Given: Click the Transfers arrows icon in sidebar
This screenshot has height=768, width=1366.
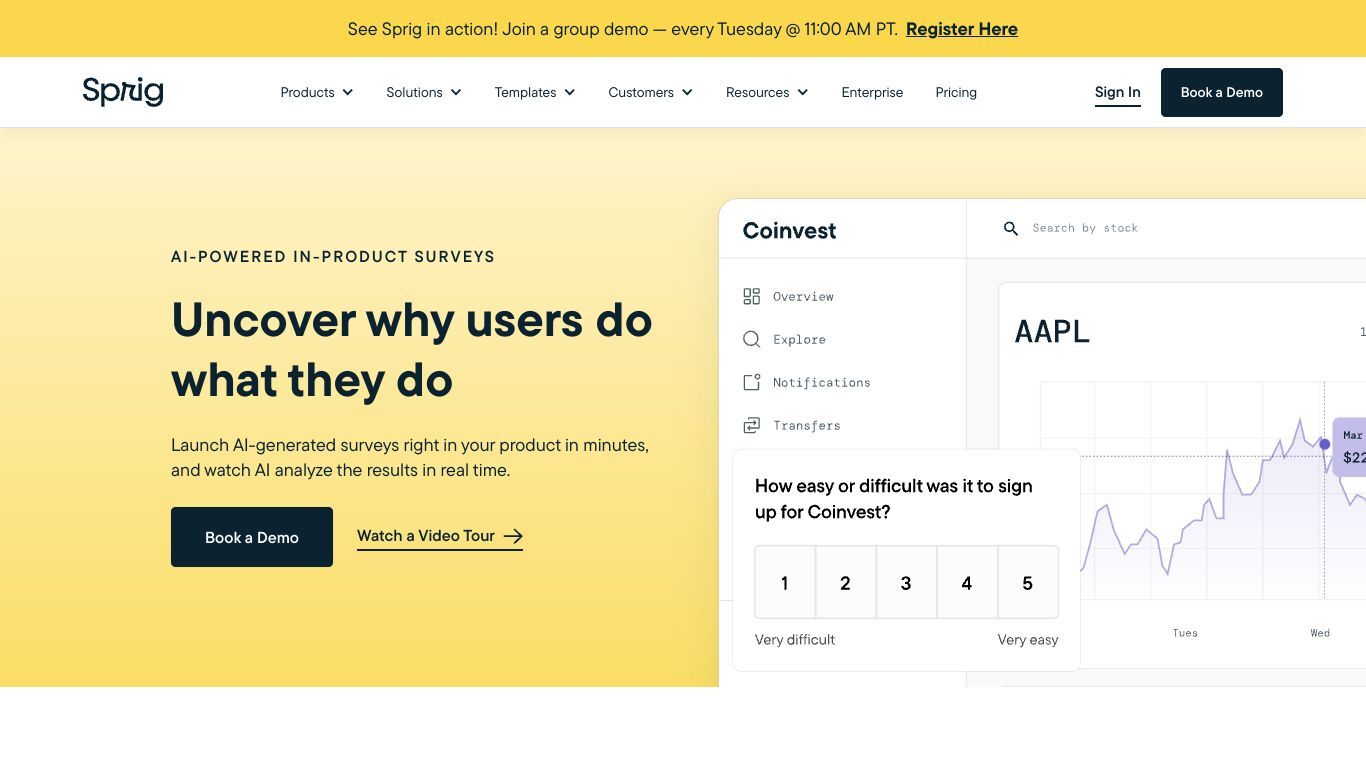Looking at the screenshot, I should [752, 425].
